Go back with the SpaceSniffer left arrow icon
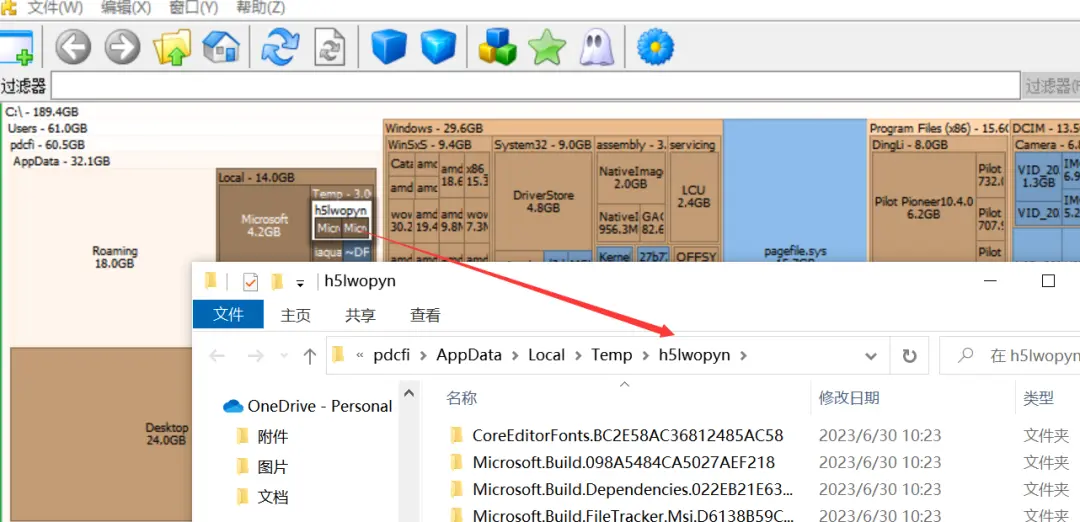 click(x=73, y=47)
